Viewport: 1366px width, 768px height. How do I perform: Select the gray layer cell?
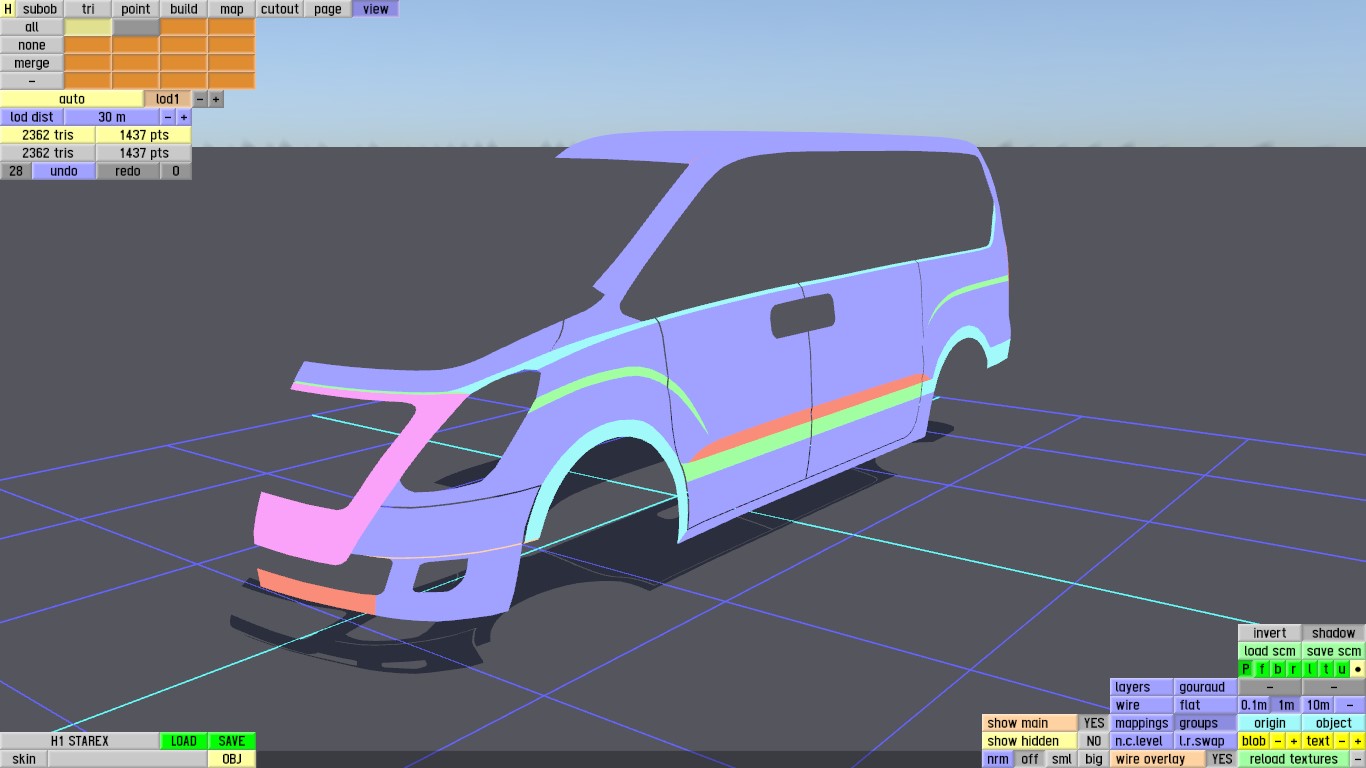136,27
